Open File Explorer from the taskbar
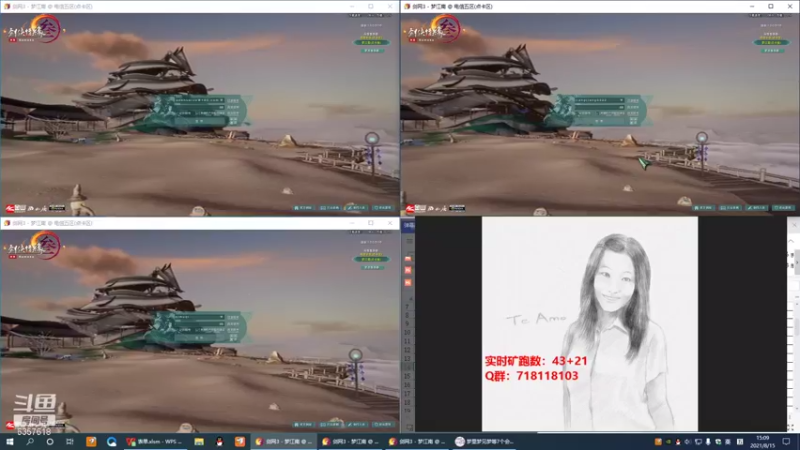The height and width of the screenshot is (450, 800). pos(199,442)
